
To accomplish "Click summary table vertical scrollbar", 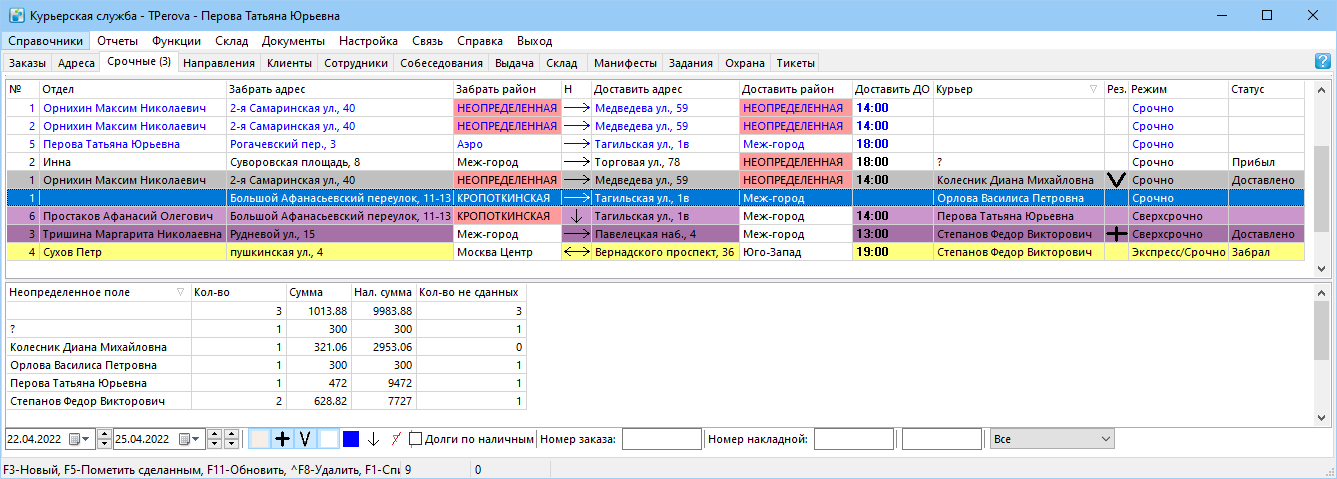I will click(1322, 354).
